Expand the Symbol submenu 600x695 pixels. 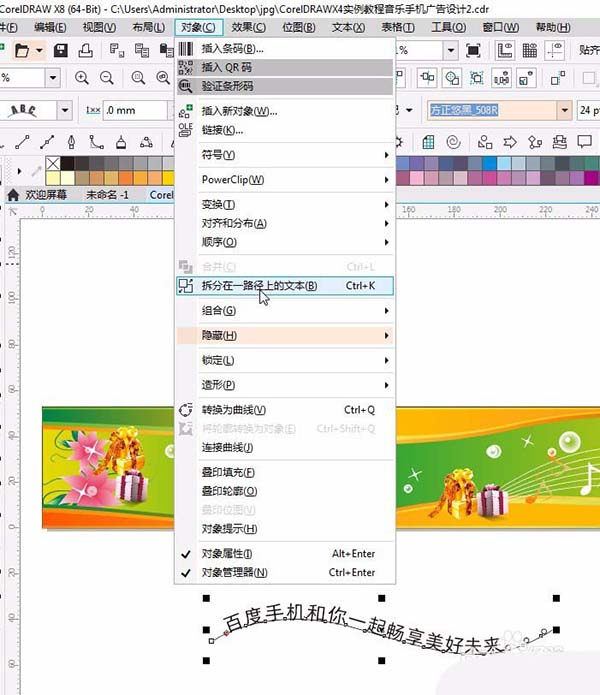[x=284, y=155]
